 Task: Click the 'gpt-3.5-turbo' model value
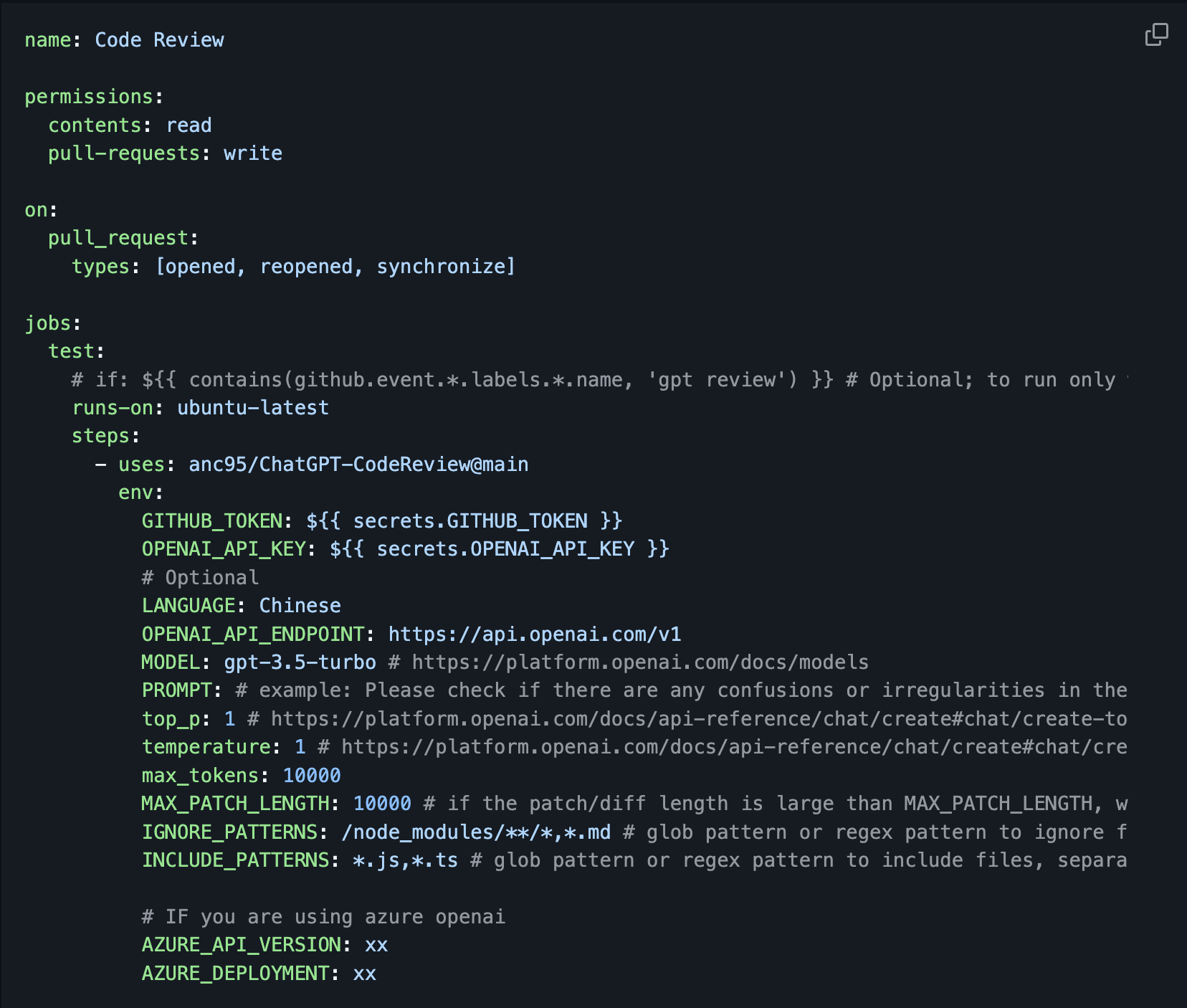click(300, 662)
